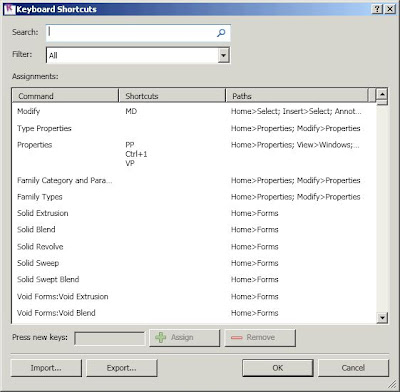
Task: Click the scroll up arrow of assignments list
Action: (x=382, y=94)
